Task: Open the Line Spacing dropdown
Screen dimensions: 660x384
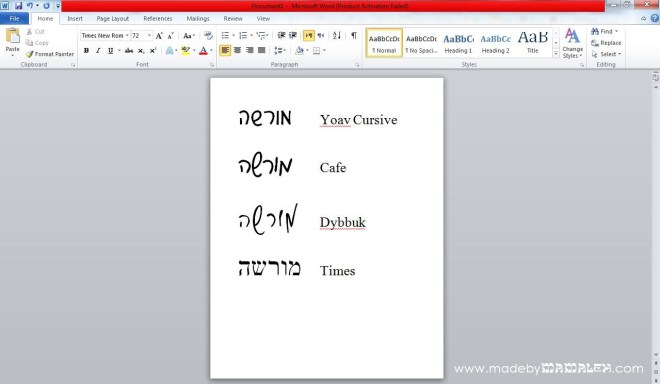Action: 279,51
